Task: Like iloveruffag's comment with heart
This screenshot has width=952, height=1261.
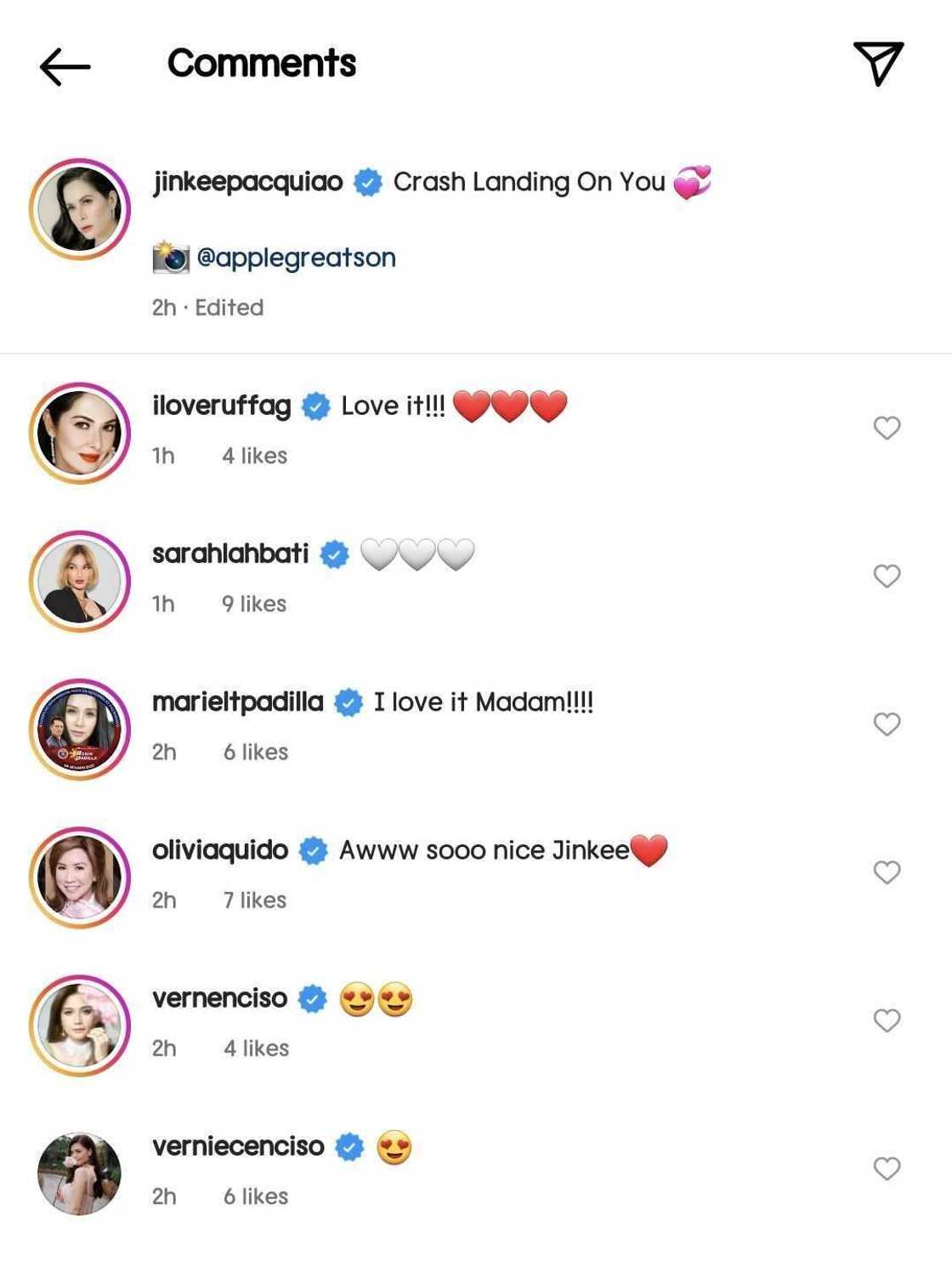Action: point(887,428)
